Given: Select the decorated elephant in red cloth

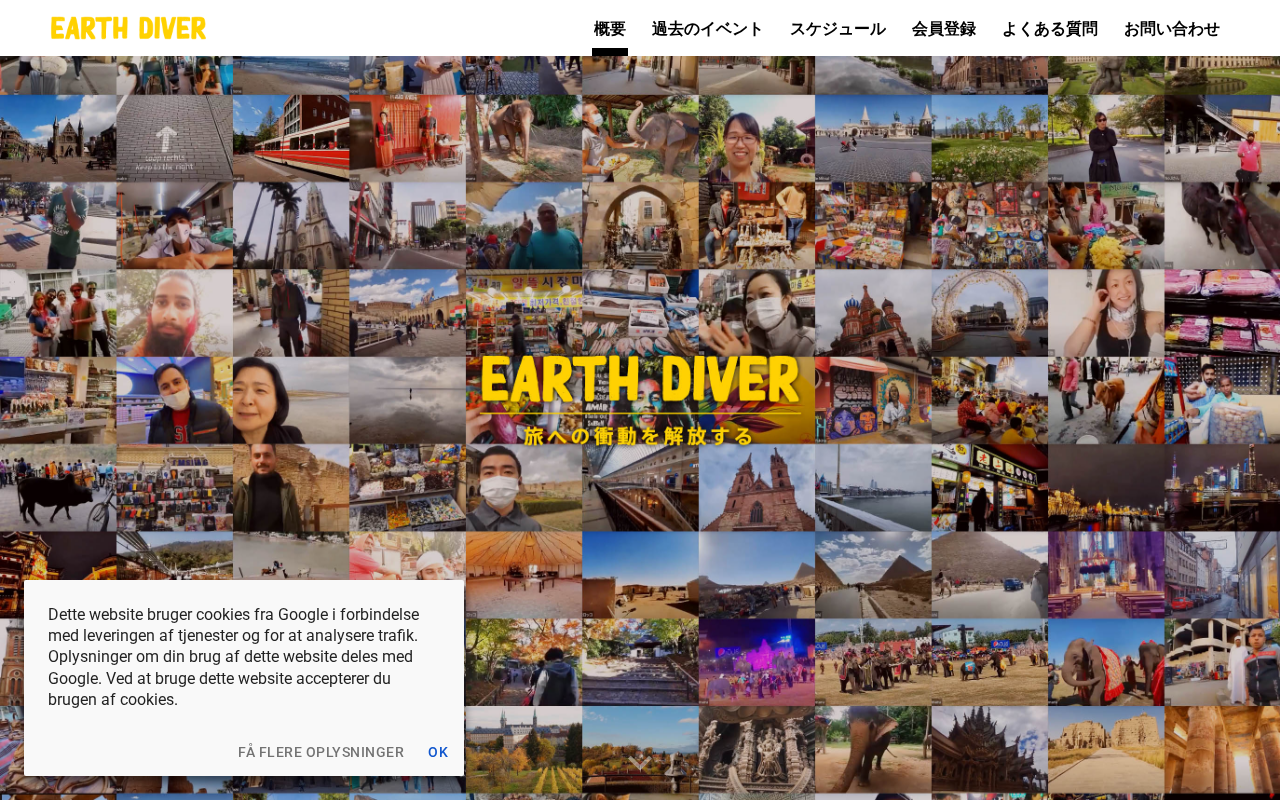Looking at the screenshot, I should [x=1106, y=662].
